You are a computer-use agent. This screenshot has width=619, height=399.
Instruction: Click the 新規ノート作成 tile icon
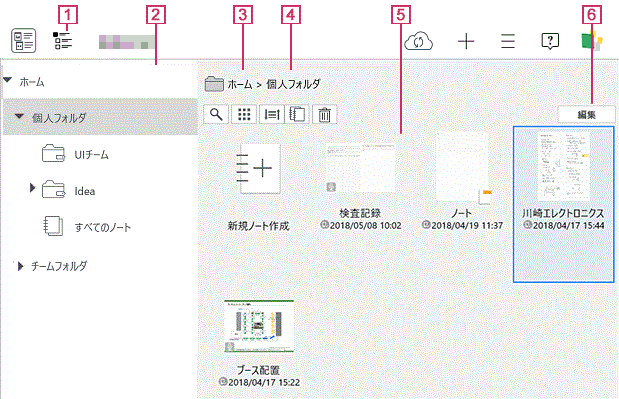[x=259, y=168]
